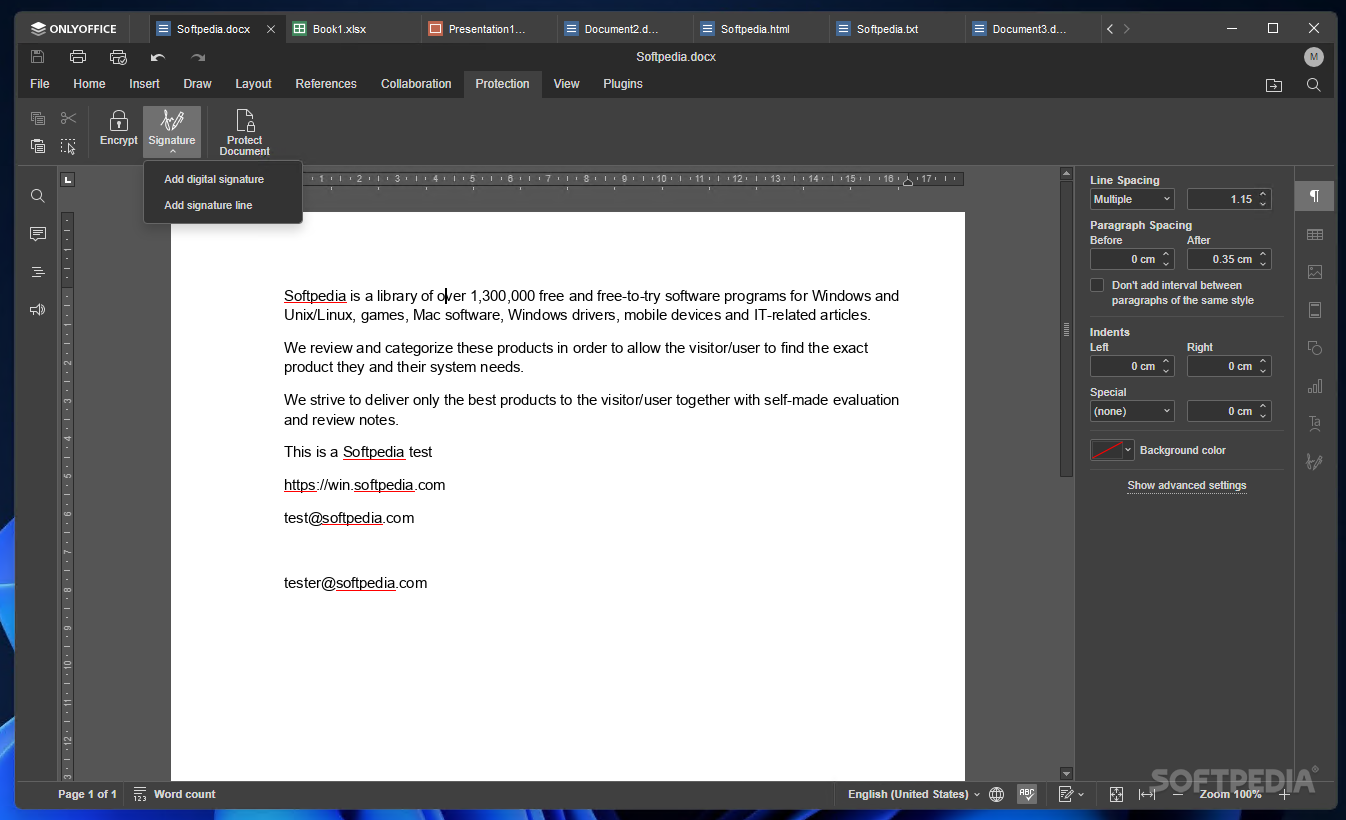Click the Background color swatch

(x=1107, y=450)
